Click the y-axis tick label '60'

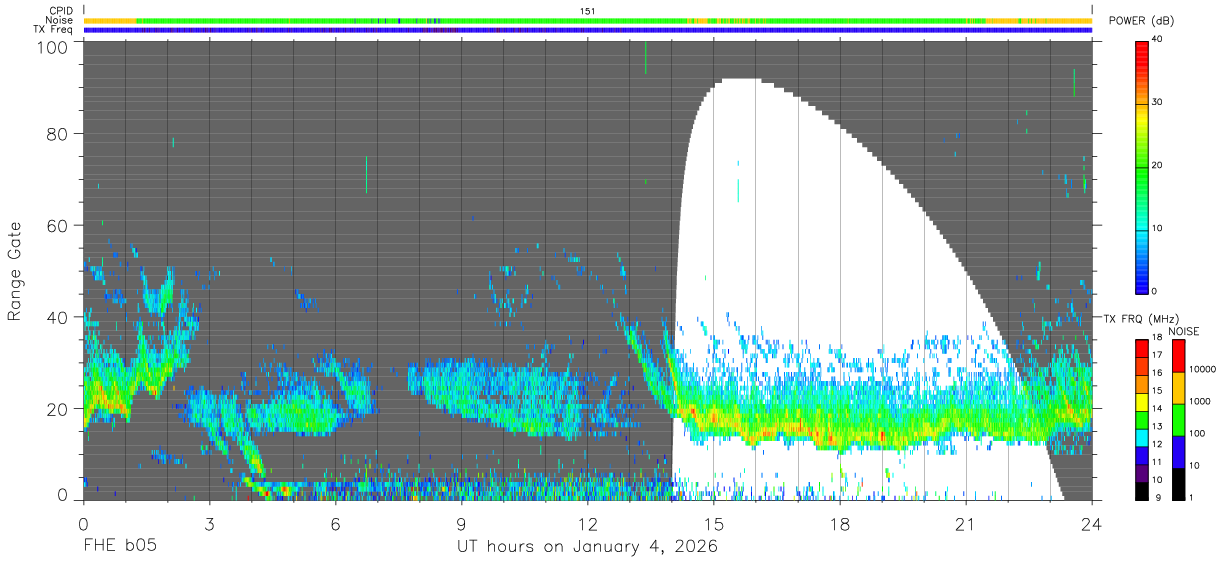[x=58, y=225]
